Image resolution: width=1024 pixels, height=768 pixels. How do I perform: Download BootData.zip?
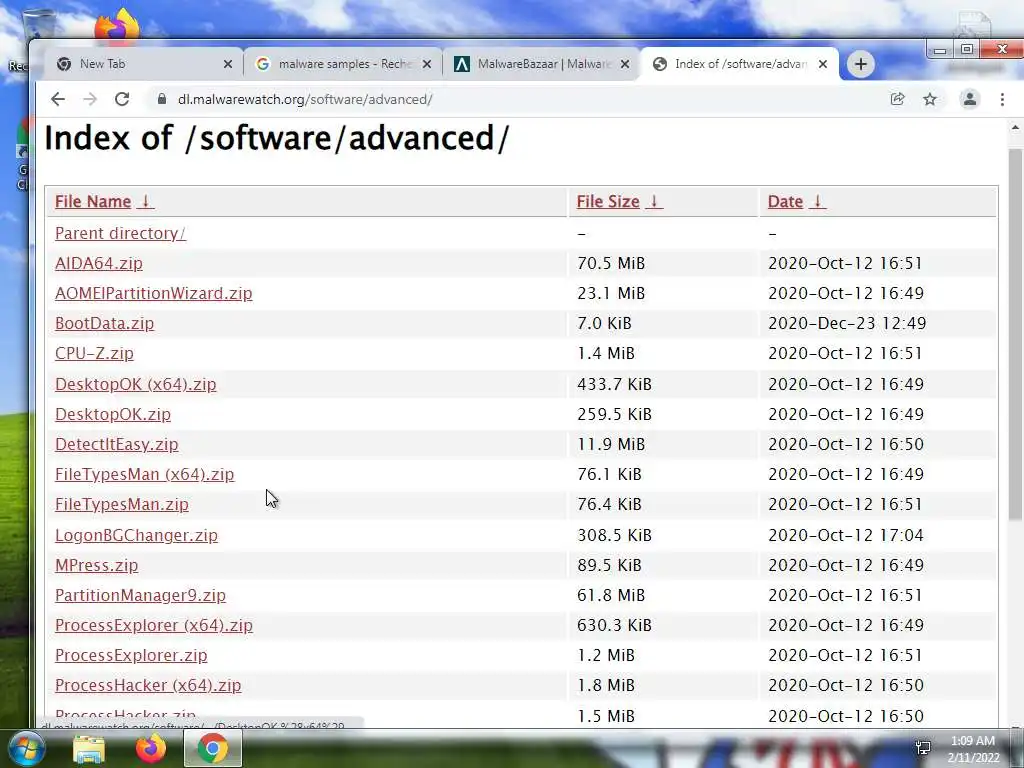click(x=104, y=323)
